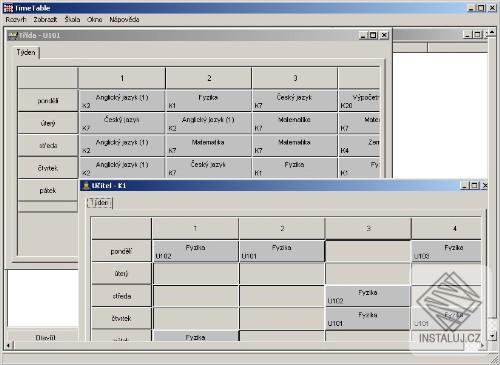Click středa row header in Učitel K1

pyautogui.click(x=121, y=296)
